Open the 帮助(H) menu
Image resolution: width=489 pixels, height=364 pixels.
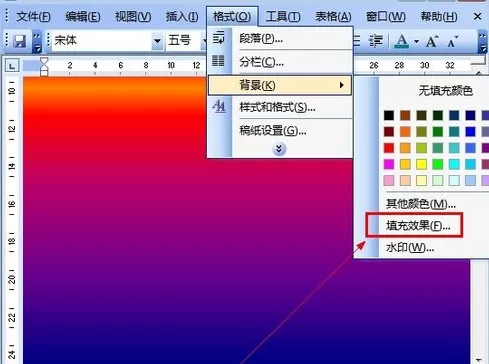click(x=439, y=16)
